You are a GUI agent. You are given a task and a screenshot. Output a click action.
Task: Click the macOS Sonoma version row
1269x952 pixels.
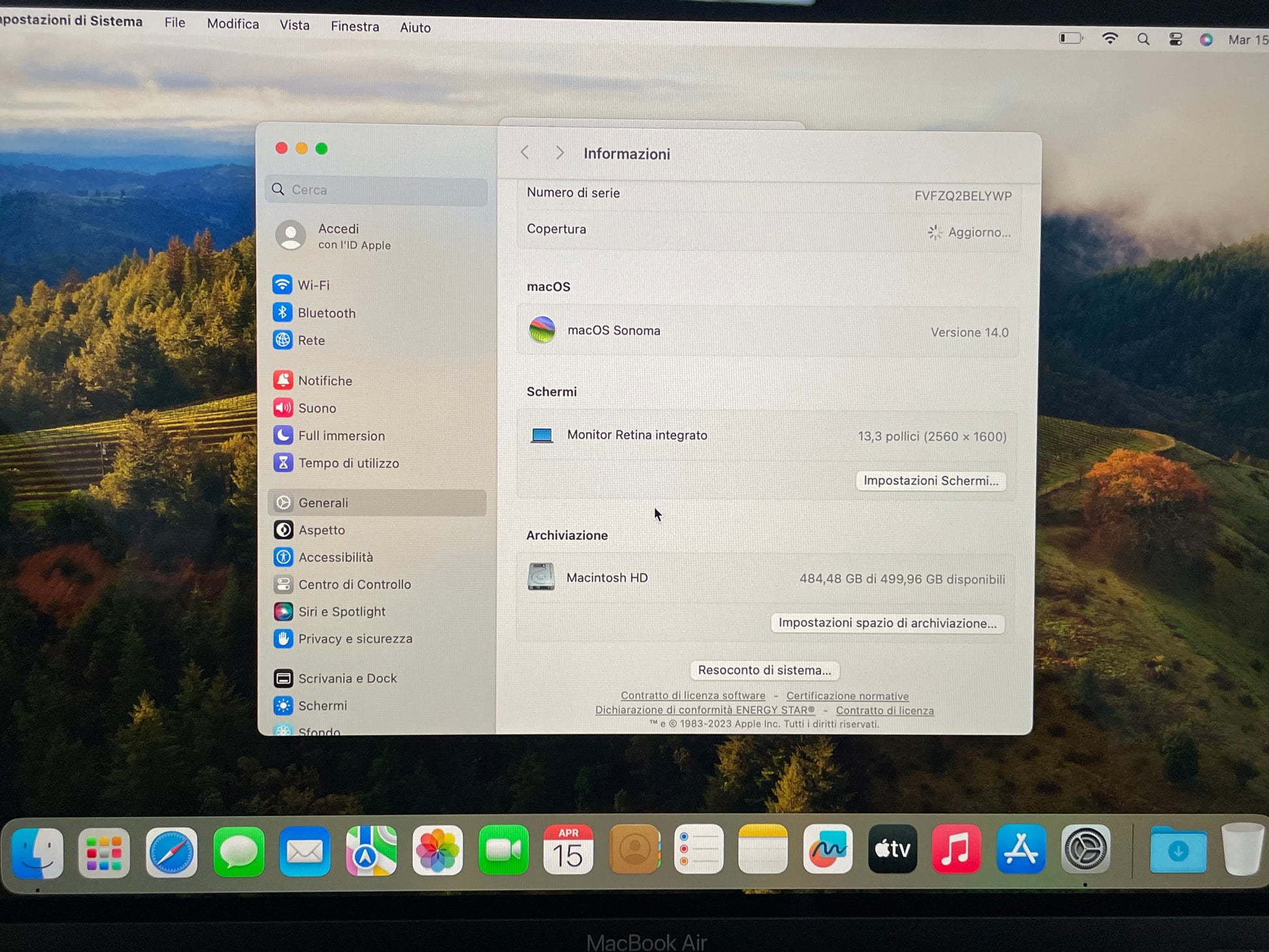[768, 331]
